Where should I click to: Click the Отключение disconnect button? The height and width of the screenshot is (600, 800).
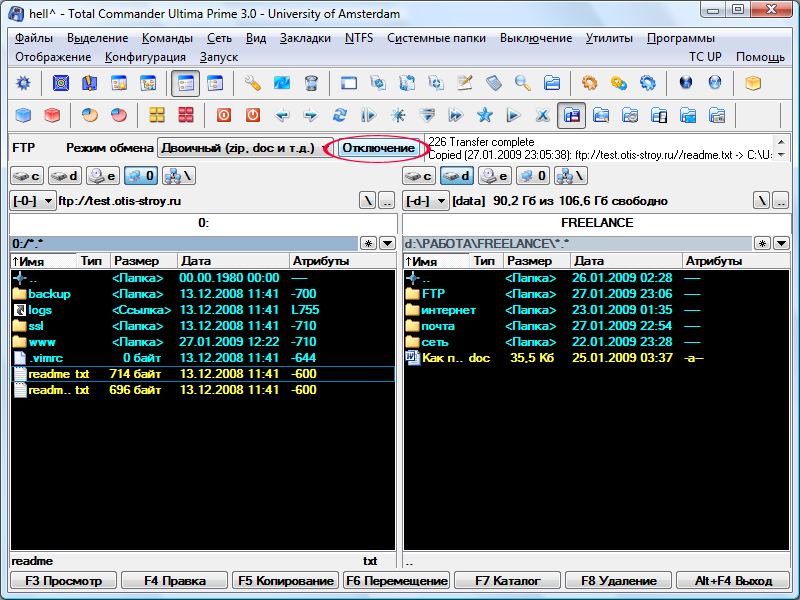click(378, 148)
